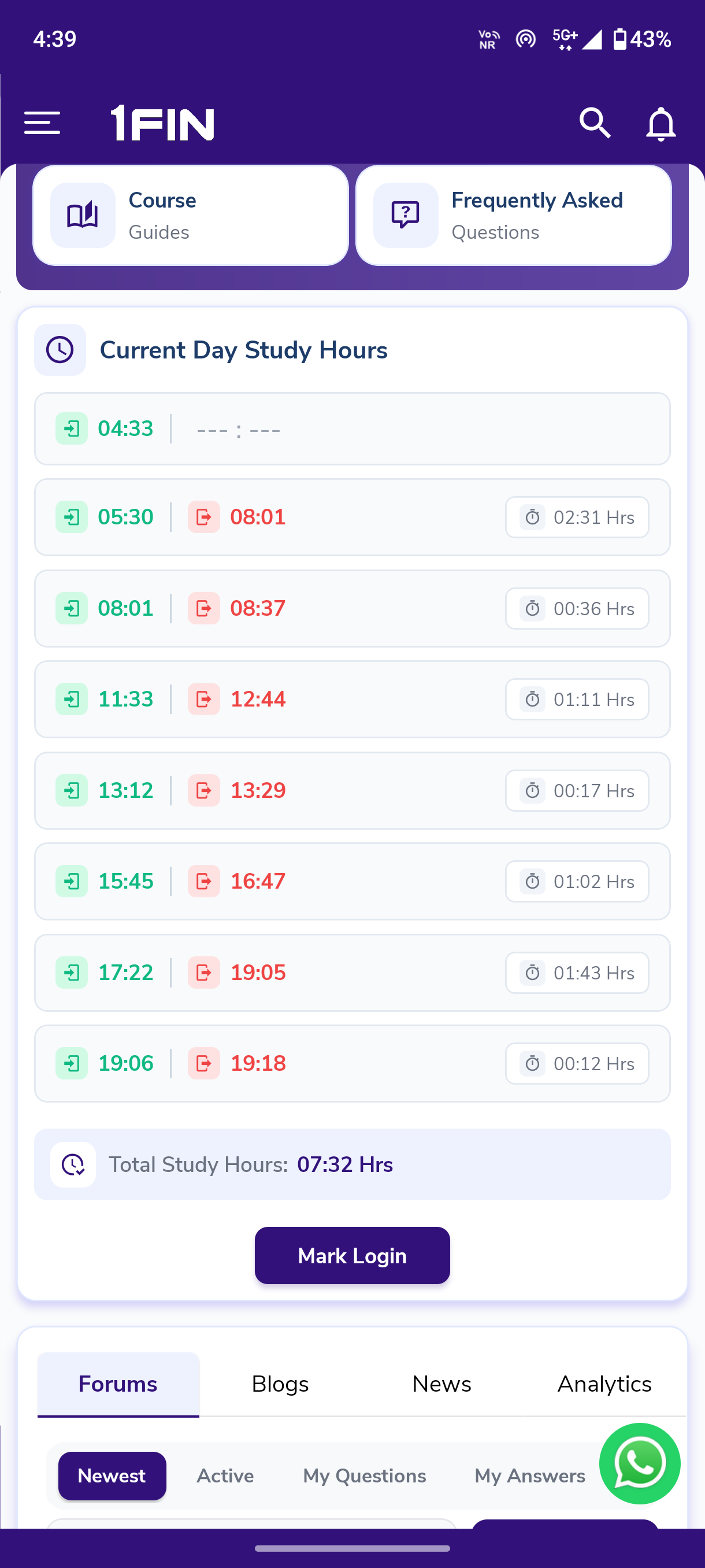705x1568 pixels.
Task: Tap the 1FIN logo
Action: tap(162, 123)
